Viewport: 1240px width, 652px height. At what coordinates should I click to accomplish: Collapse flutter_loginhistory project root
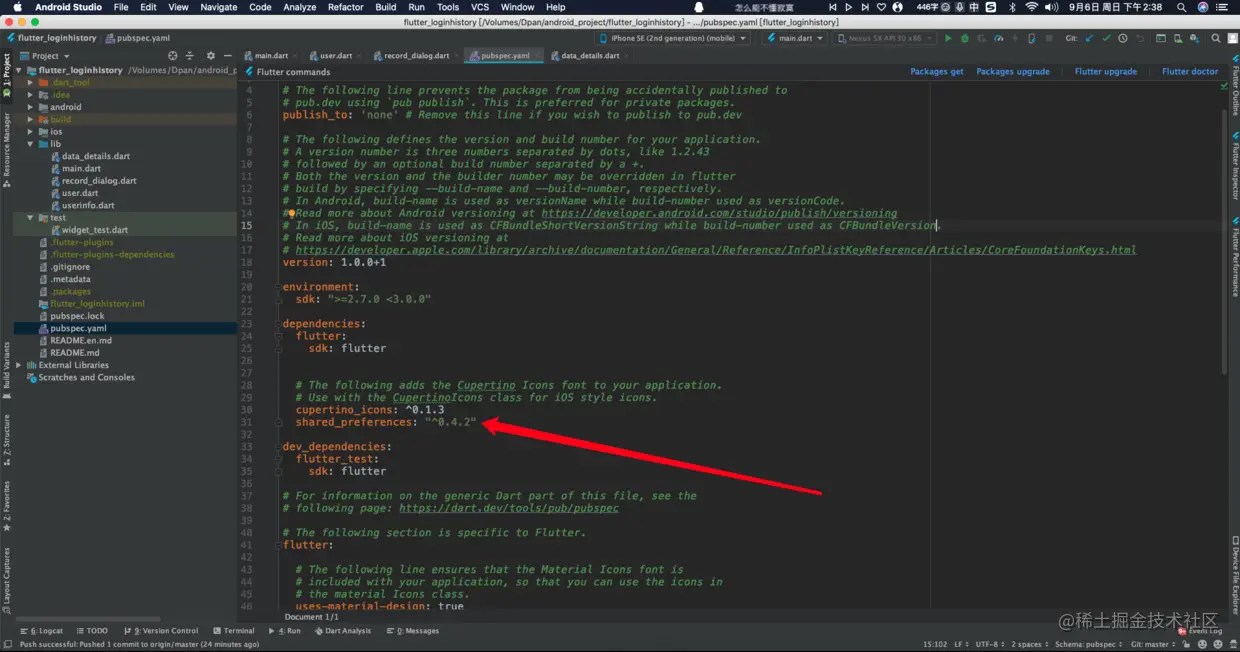[x=19, y=71]
